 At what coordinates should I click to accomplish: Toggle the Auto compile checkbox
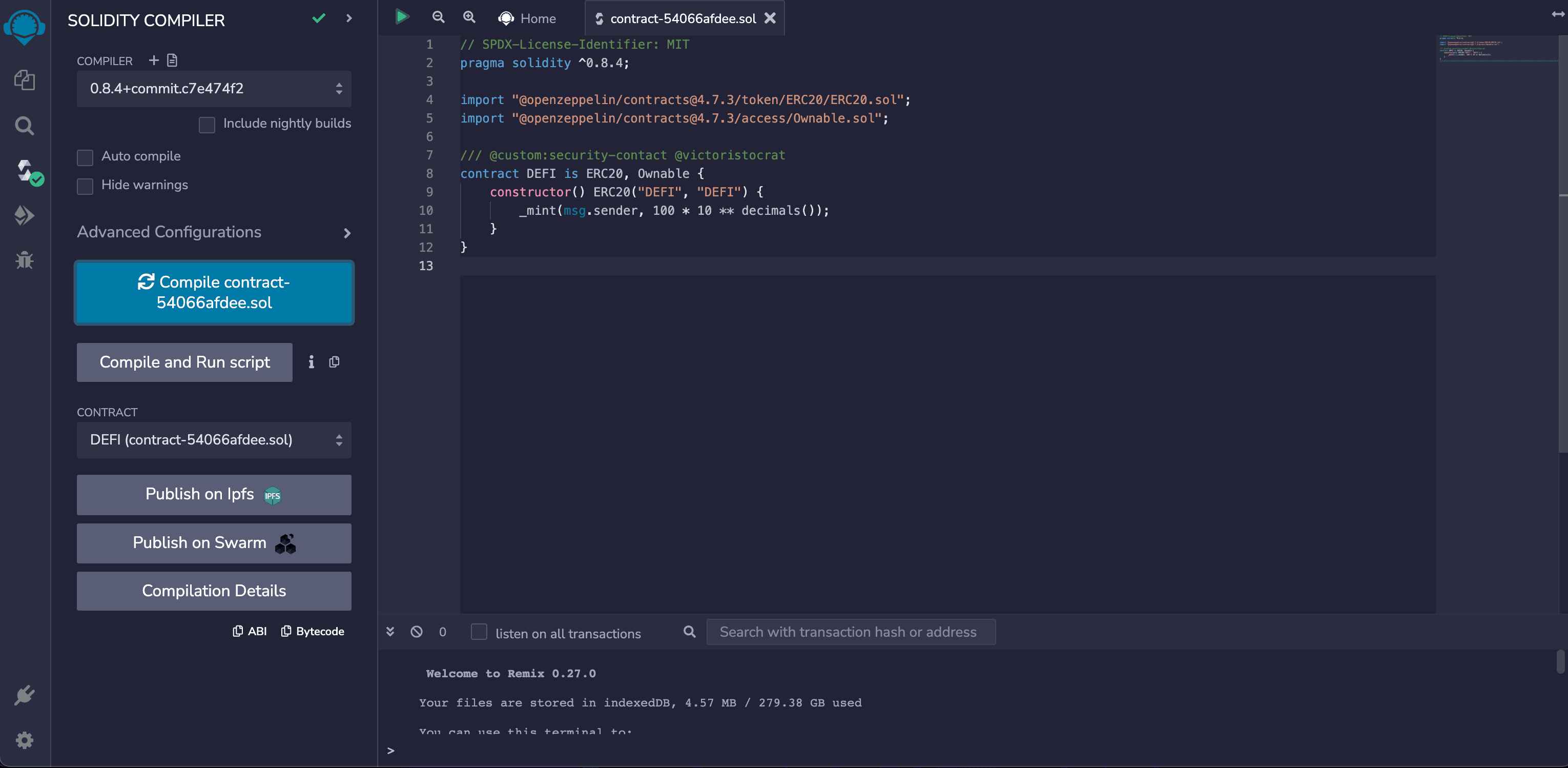pos(85,156)
